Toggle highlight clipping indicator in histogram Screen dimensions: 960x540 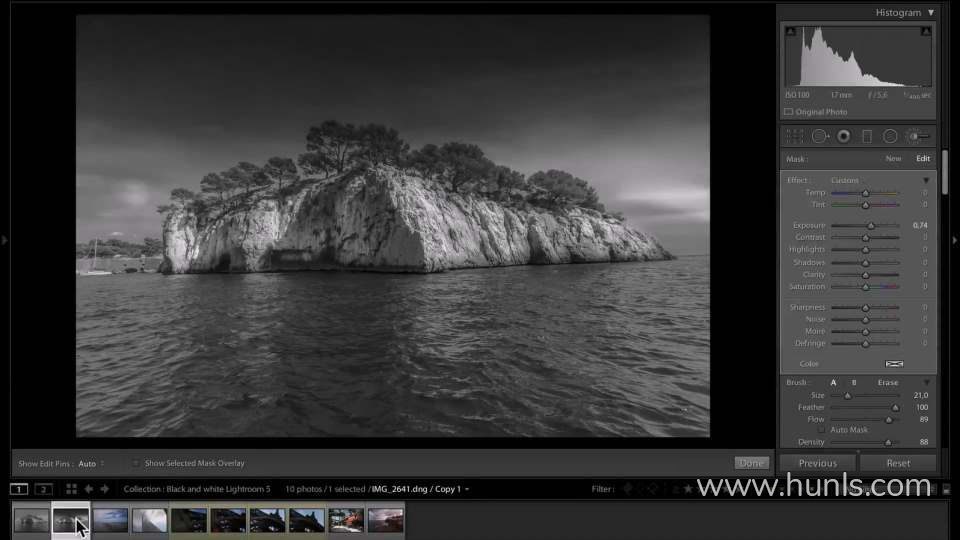(926, 31)
